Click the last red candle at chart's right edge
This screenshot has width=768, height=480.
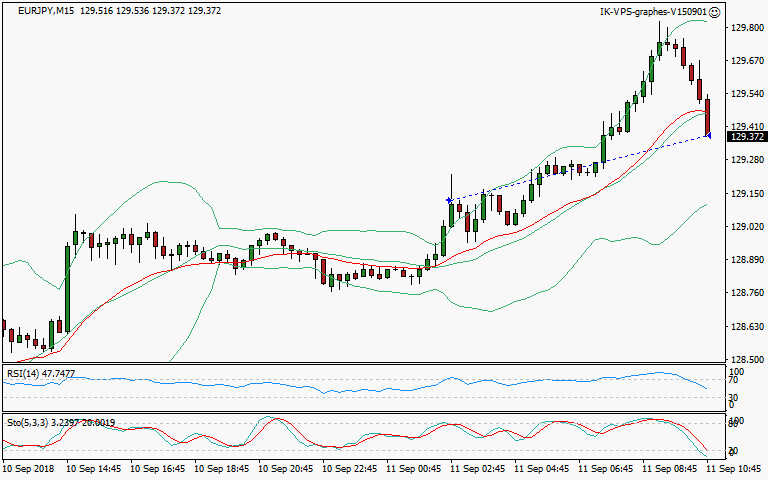[707, 117]
